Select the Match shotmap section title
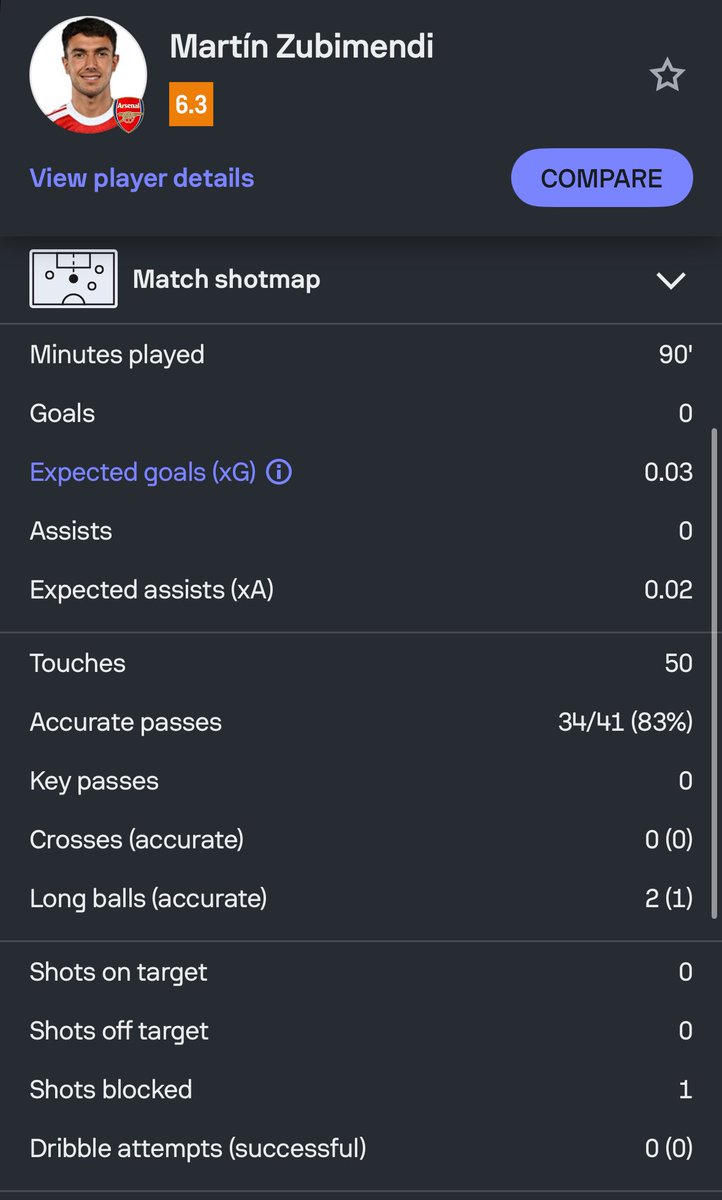 coord(227,279)
